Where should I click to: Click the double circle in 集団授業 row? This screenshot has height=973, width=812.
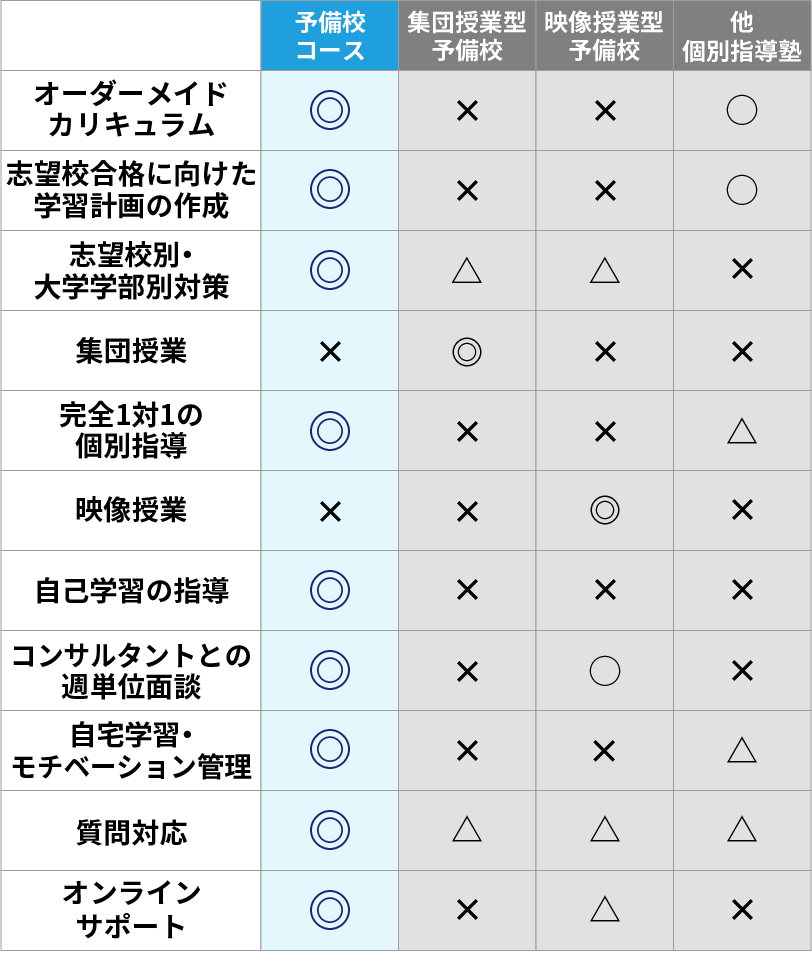(467, 351)
